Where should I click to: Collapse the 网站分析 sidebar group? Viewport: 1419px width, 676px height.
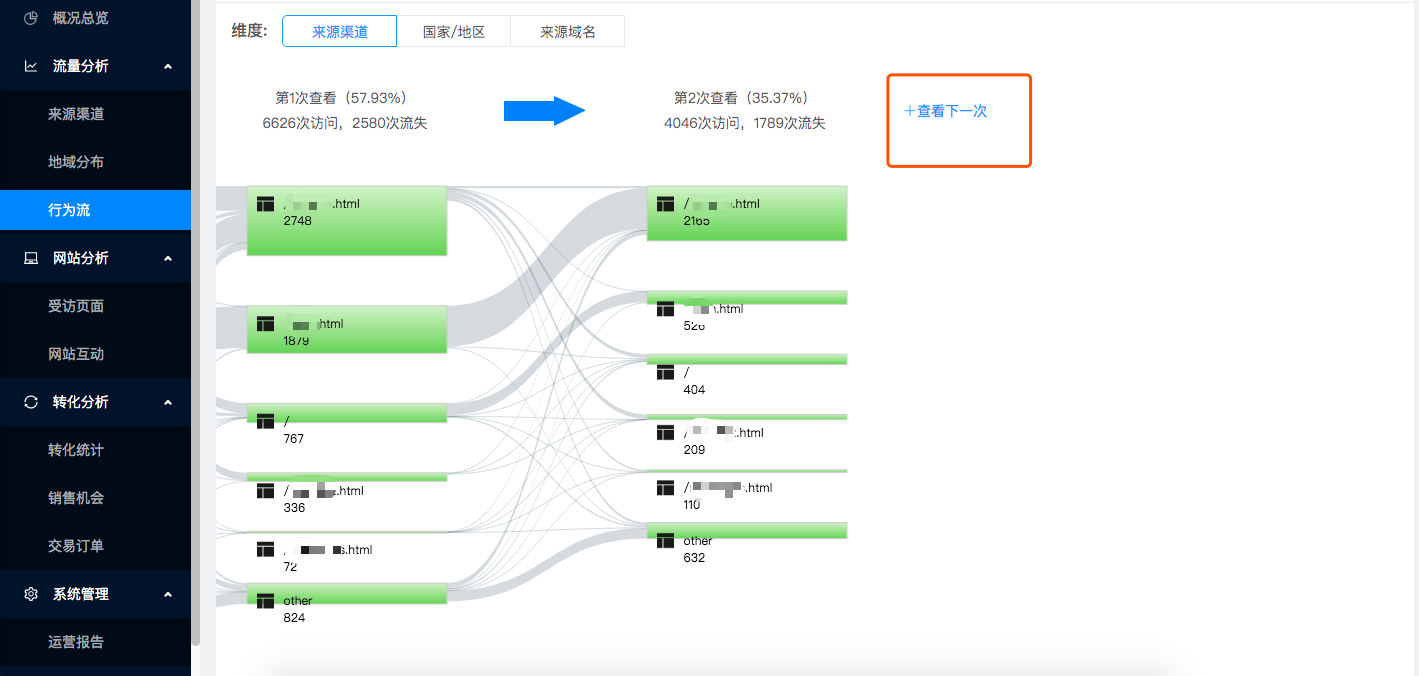click(168, 258)
